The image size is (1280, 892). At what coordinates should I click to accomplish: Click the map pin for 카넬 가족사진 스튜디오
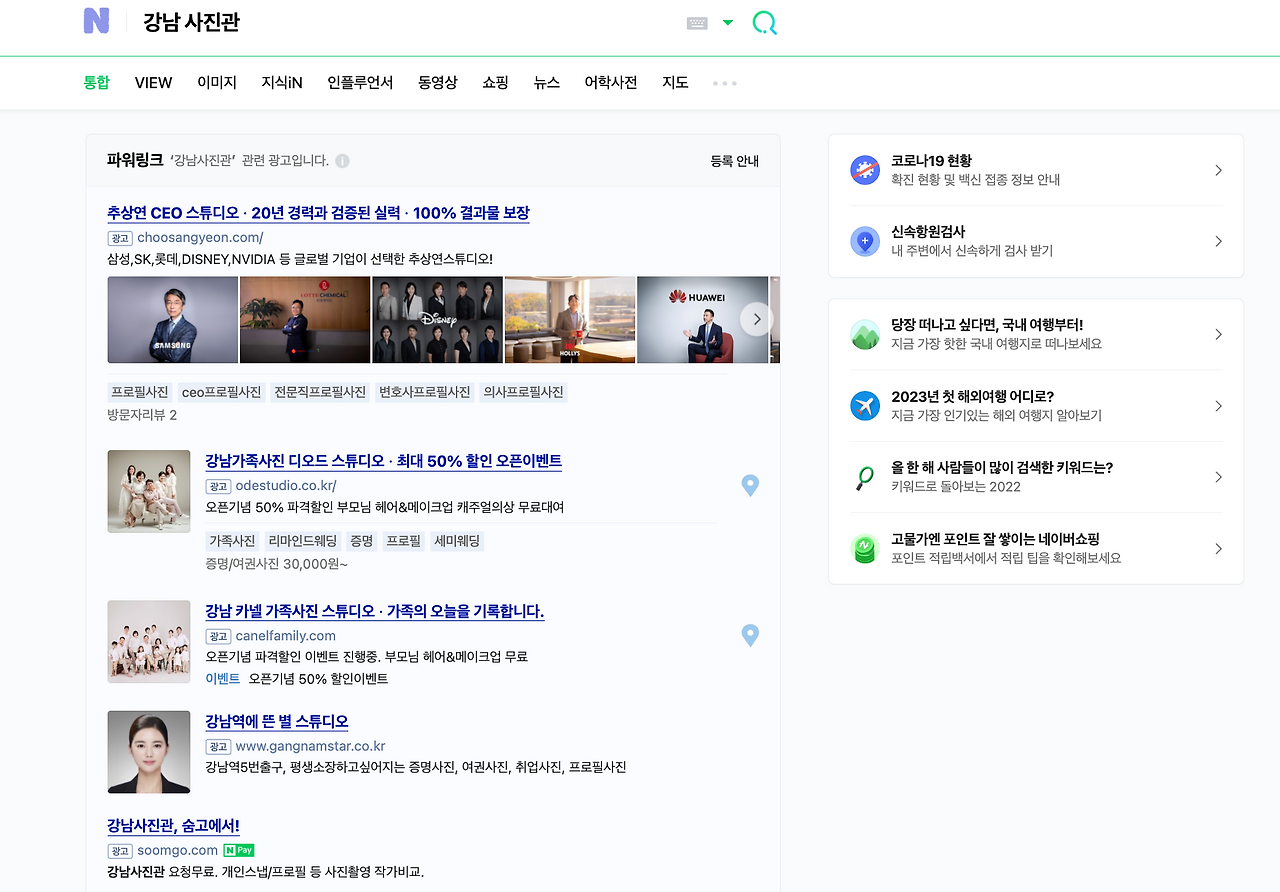tap(750, 635)
